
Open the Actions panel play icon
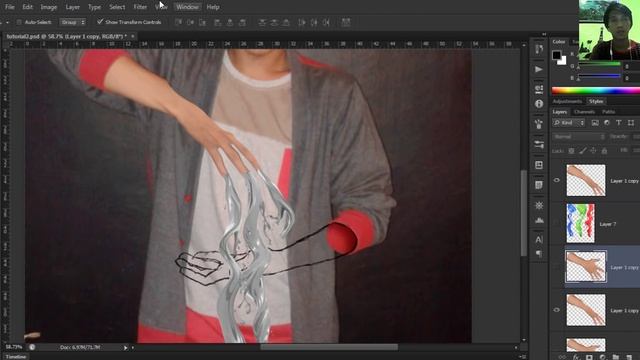click(539, 69)
